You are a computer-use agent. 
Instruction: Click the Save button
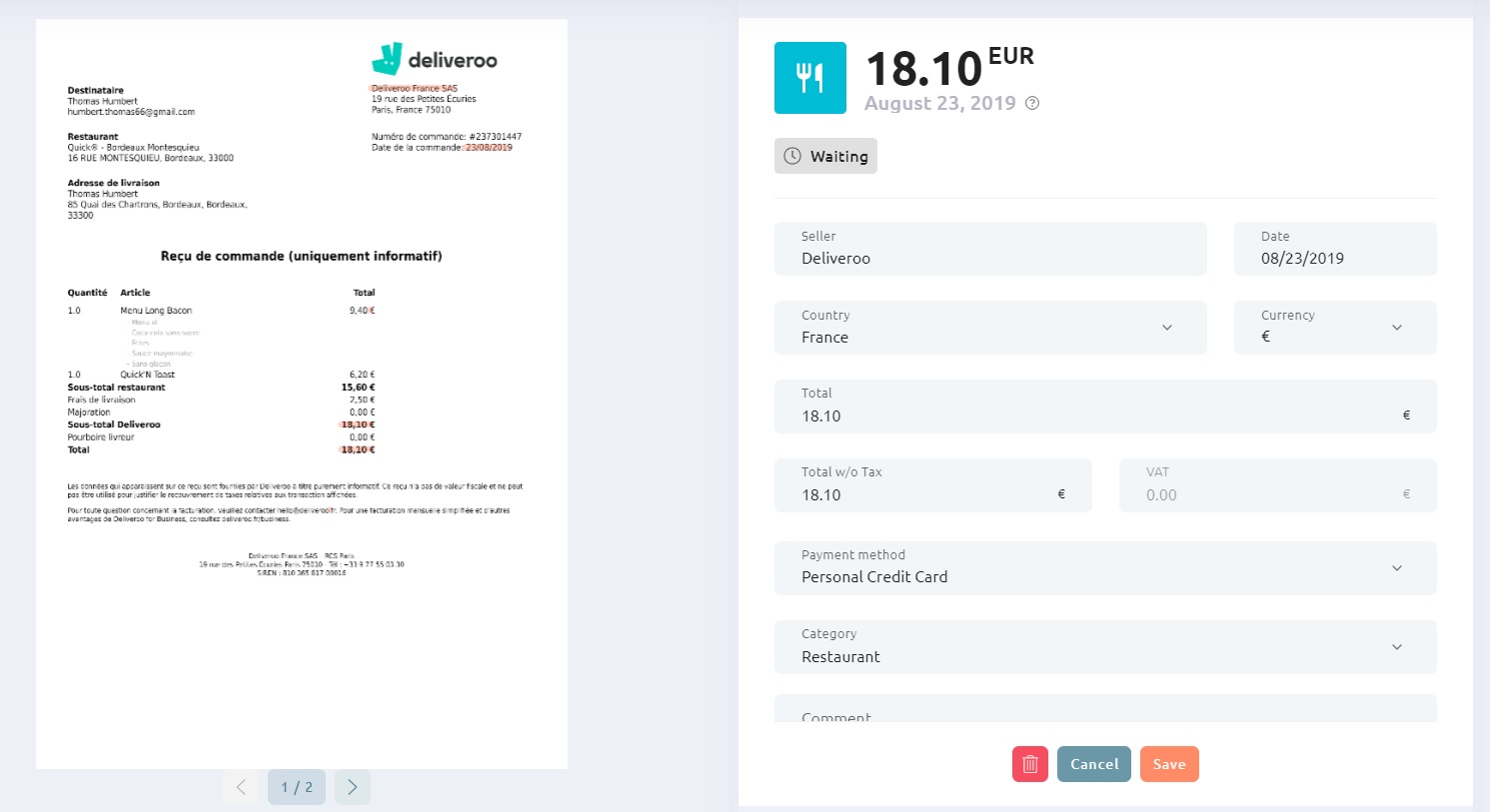1169,764
